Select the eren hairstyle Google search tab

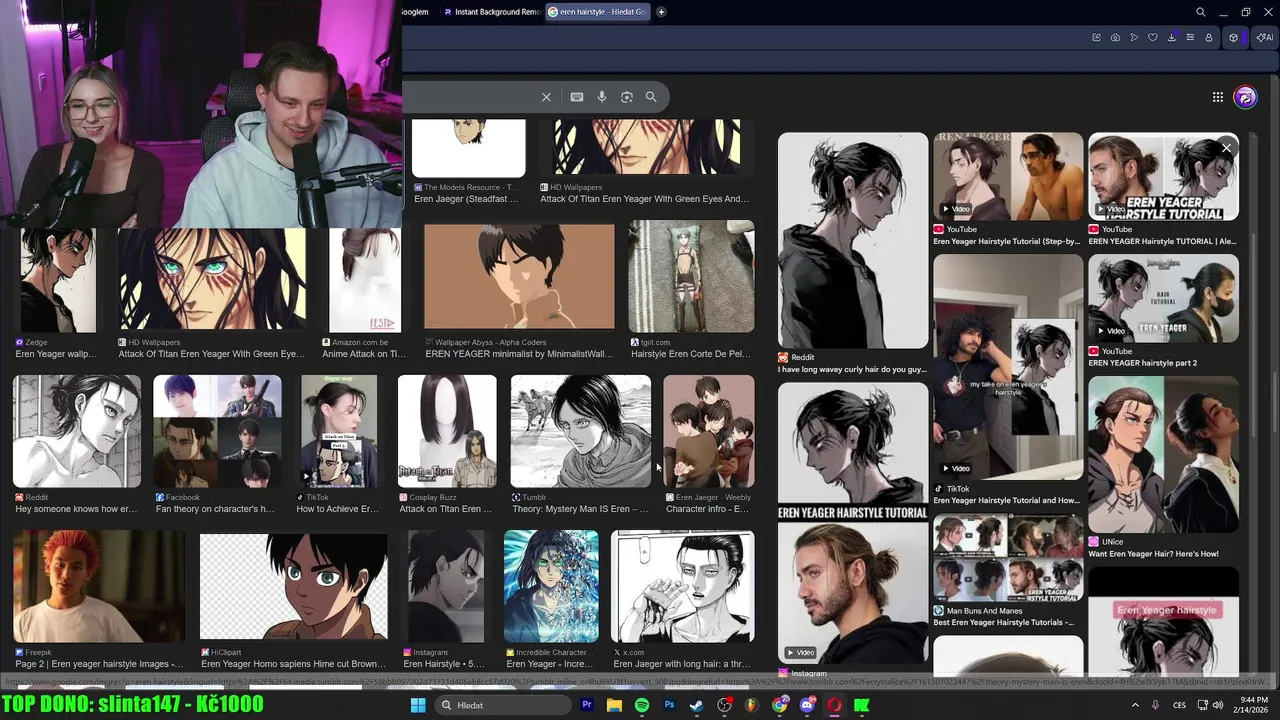point(597,12)
